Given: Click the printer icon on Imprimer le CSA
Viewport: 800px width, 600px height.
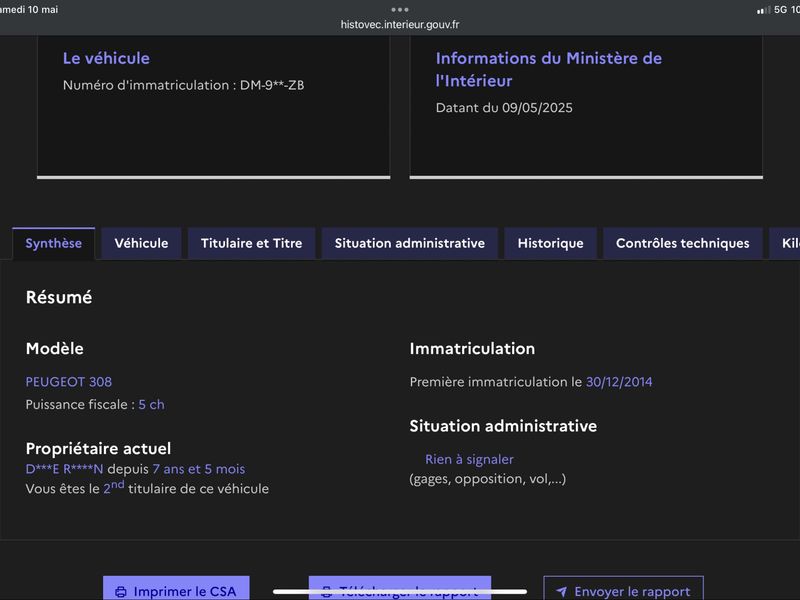Looking at the screenshot, I should click(x=121, y=592).
